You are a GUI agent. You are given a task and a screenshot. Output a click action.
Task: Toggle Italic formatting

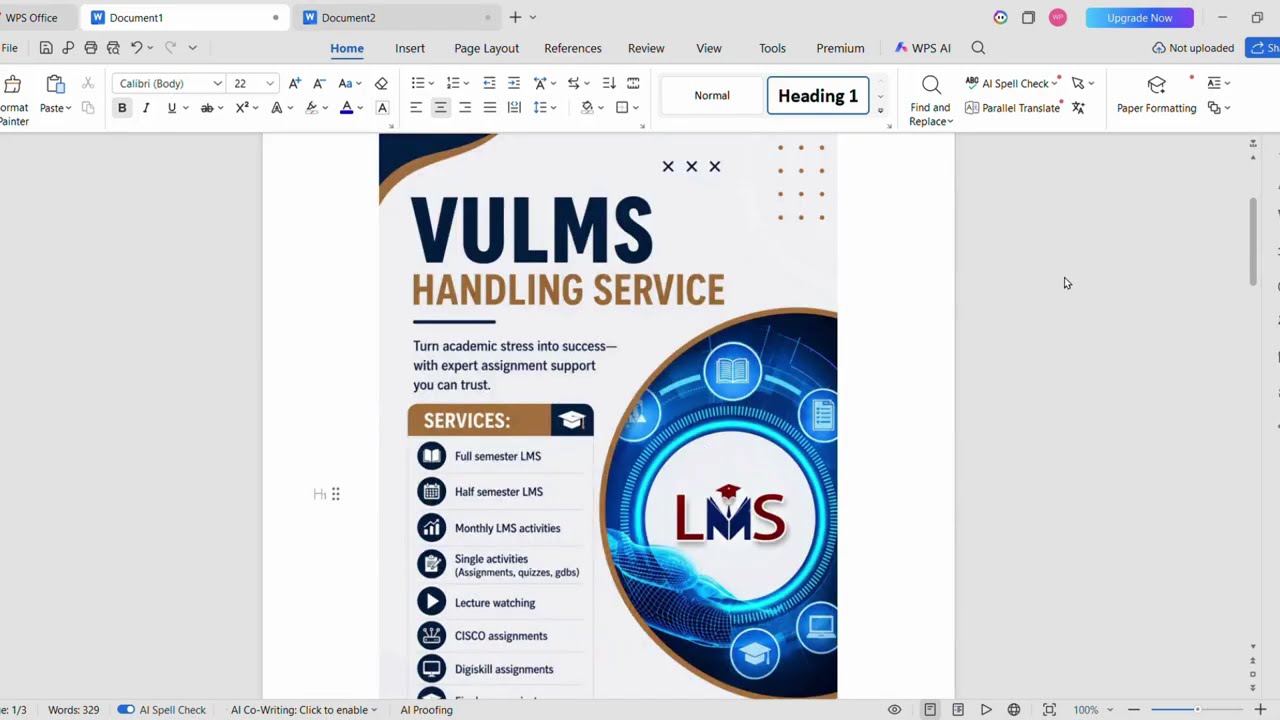[x=146, y=108]
